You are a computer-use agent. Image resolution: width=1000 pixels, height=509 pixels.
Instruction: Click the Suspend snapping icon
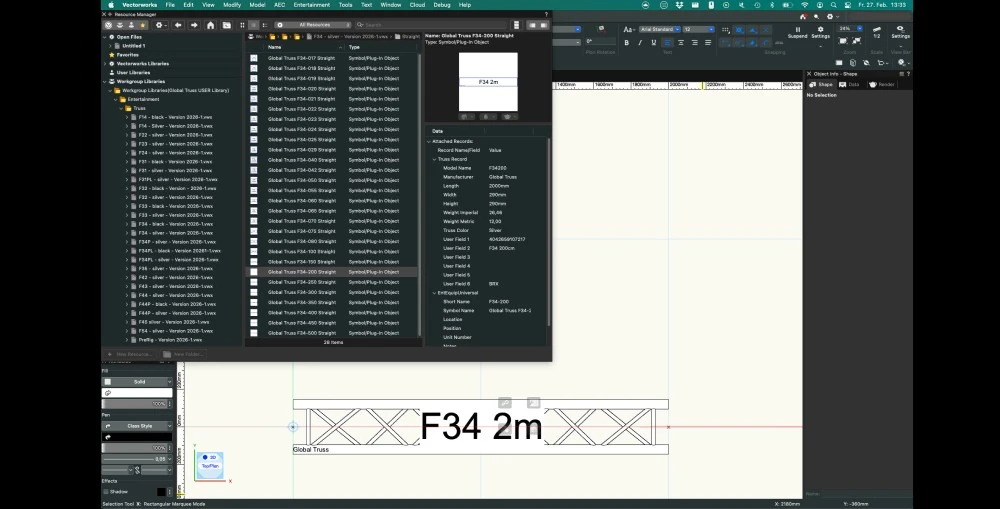coord(797,31)
